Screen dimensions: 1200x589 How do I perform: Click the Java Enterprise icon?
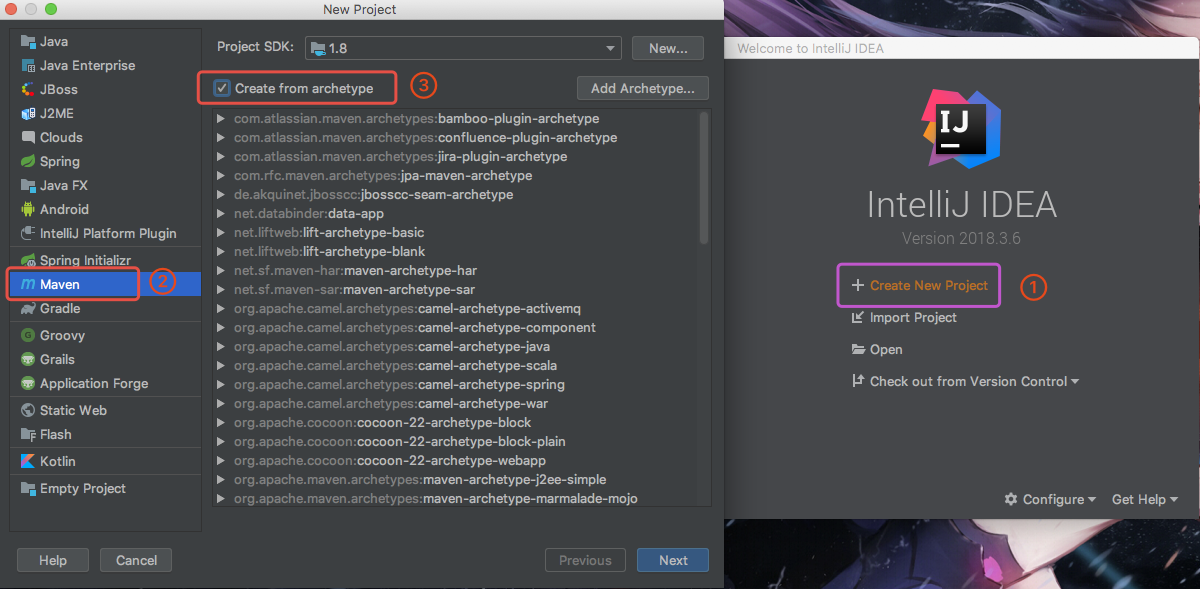[28, 66]
